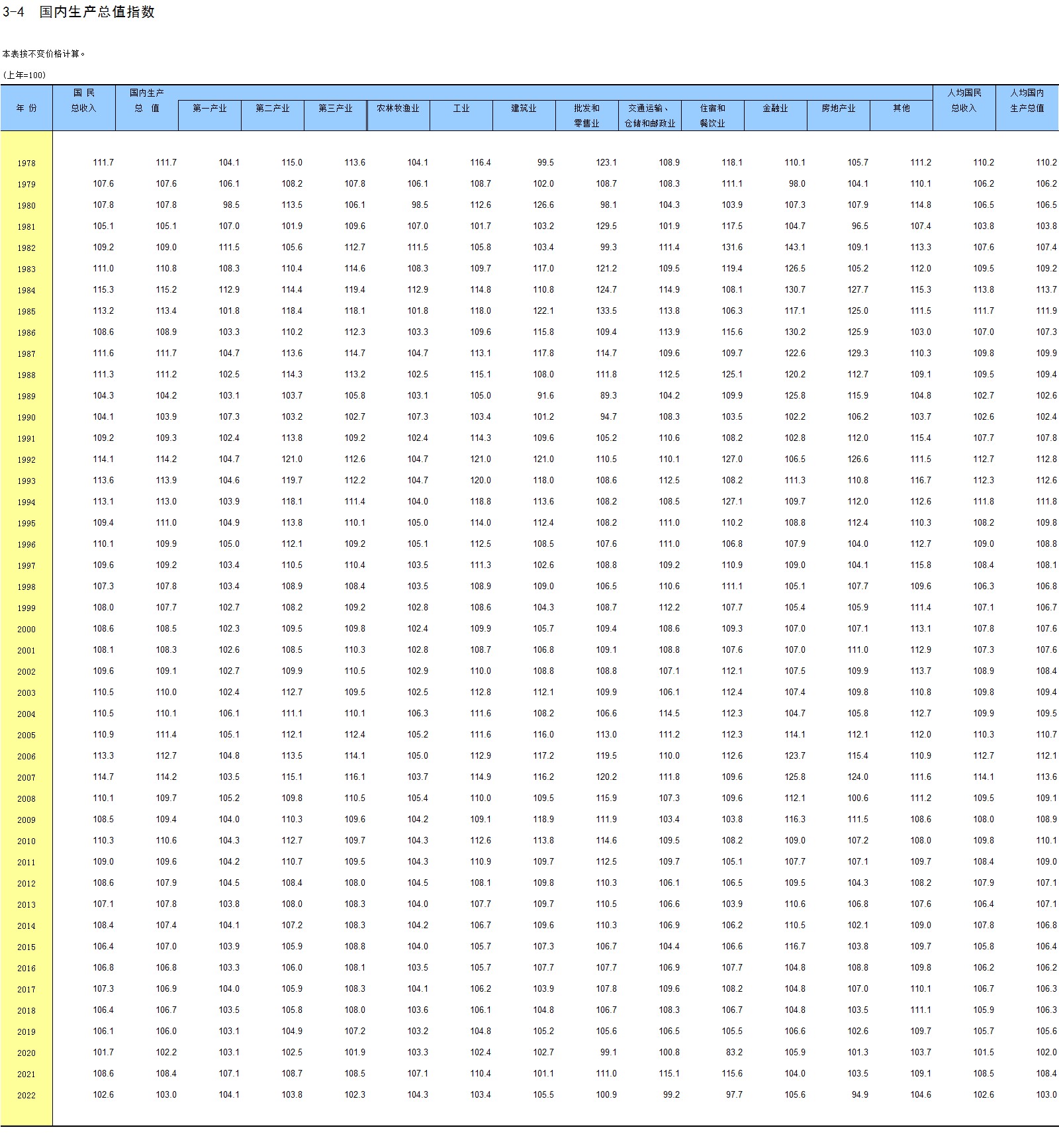Click 115.8 in the 1997 其他 cell
Screen dimensions: 1059x1148
coord(921,565)
